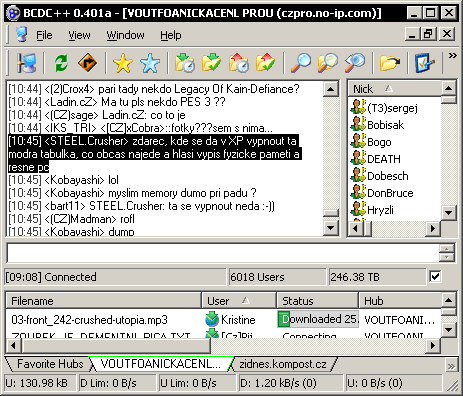
Task: Open the View menu
Action: click(79, 35)
